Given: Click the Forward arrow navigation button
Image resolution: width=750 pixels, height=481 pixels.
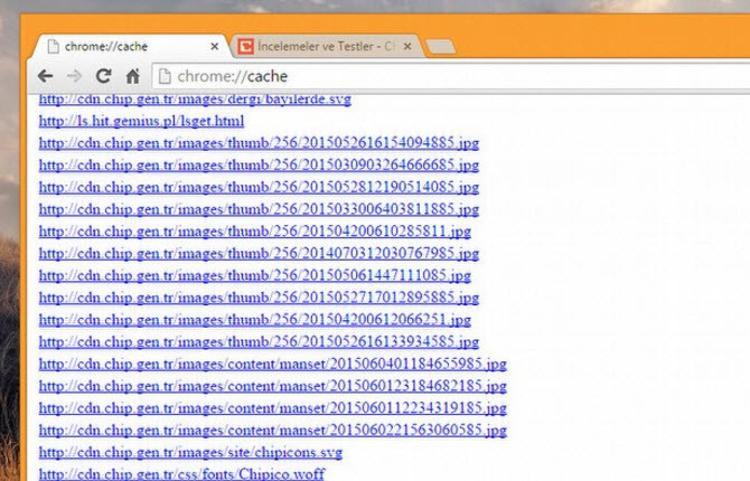Looking at the screenshot, I should coord(73,76).
